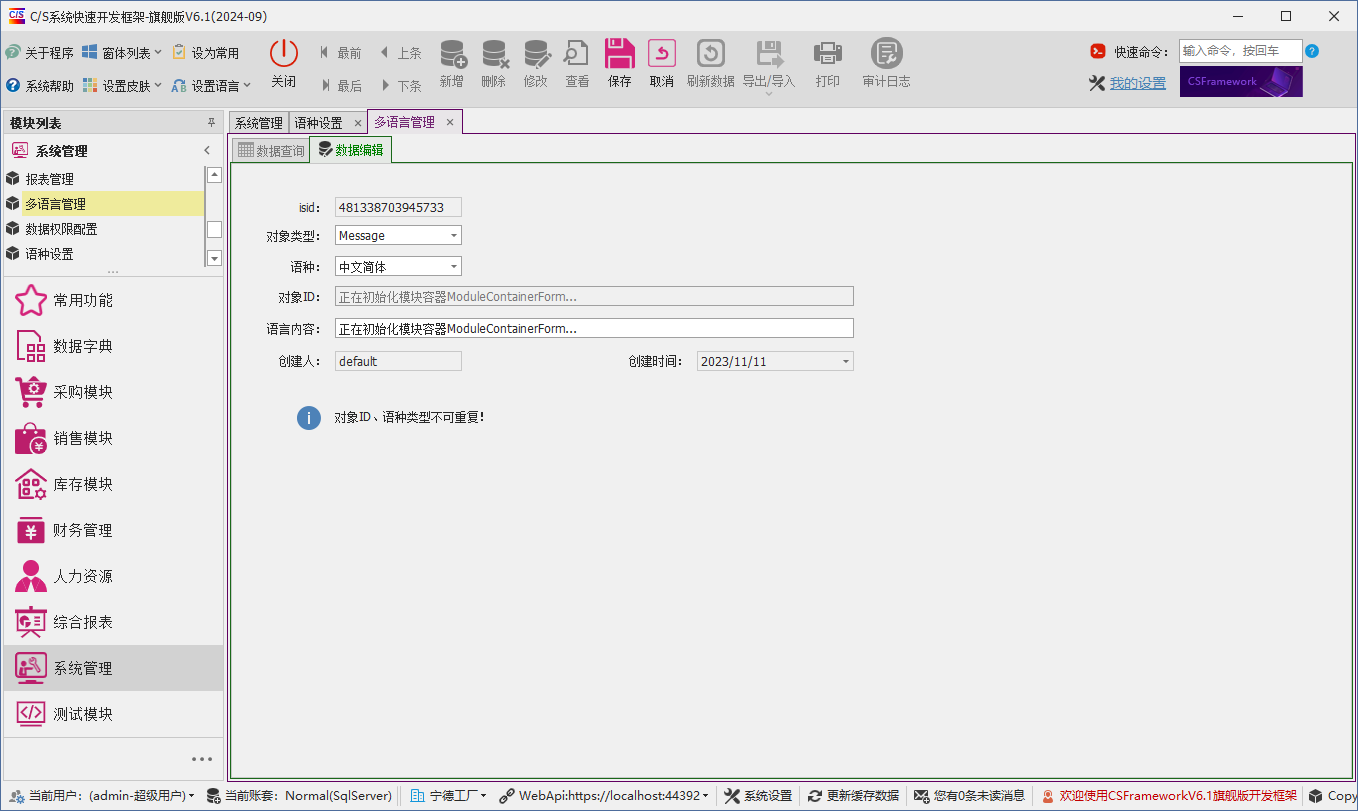Click the CSFramework banner image

tap(1241, 82)
